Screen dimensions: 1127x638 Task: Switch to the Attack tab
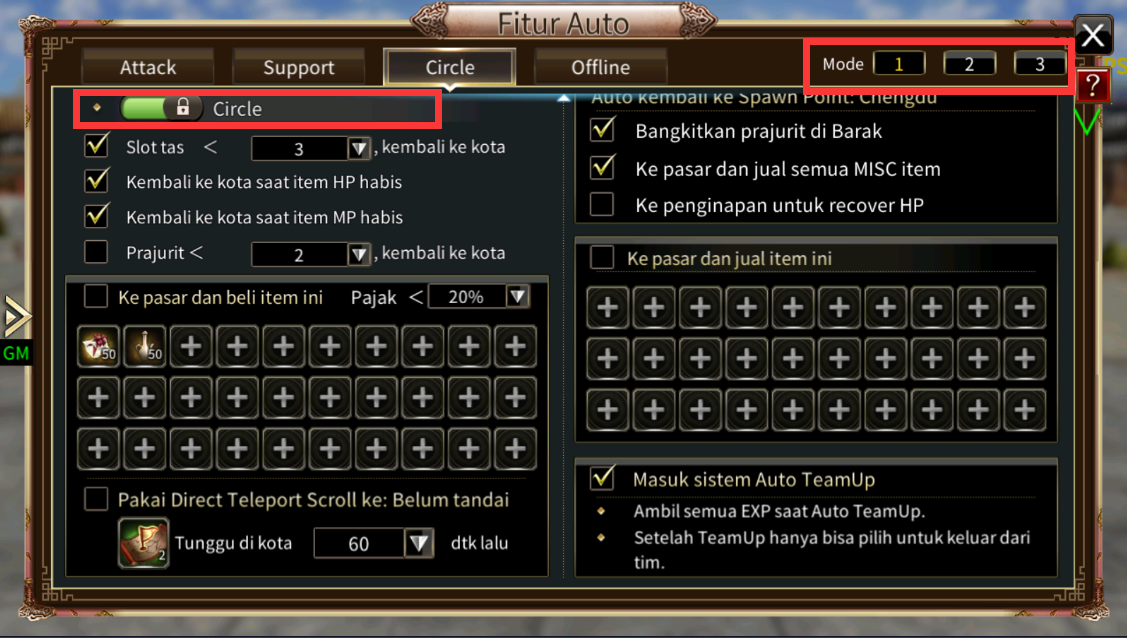[x=147, y=68]
